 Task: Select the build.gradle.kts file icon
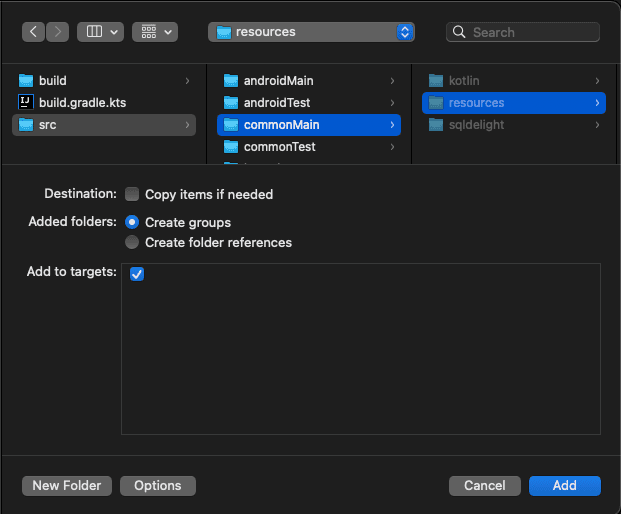(26, 103)
